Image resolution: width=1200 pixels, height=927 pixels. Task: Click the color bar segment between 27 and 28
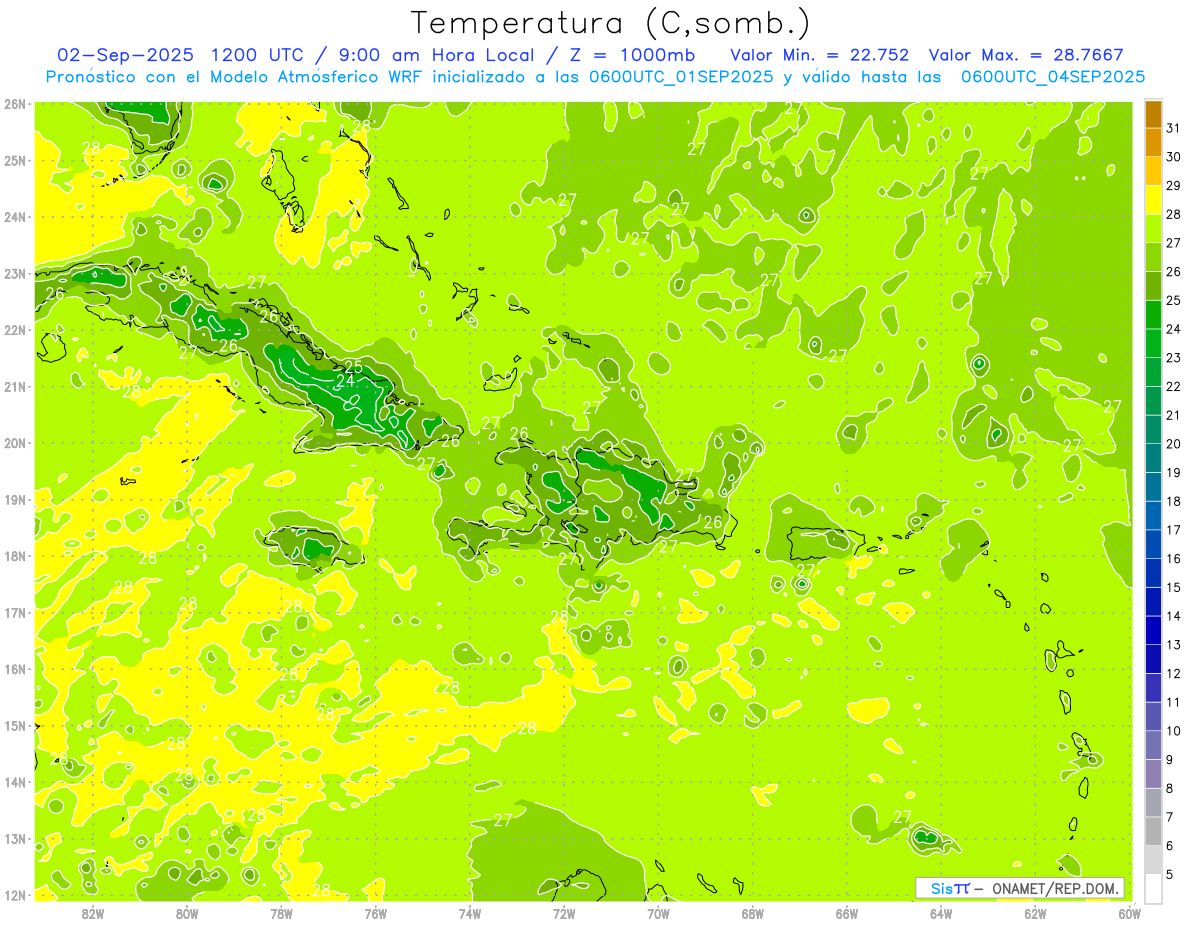tap(1153, 228)
